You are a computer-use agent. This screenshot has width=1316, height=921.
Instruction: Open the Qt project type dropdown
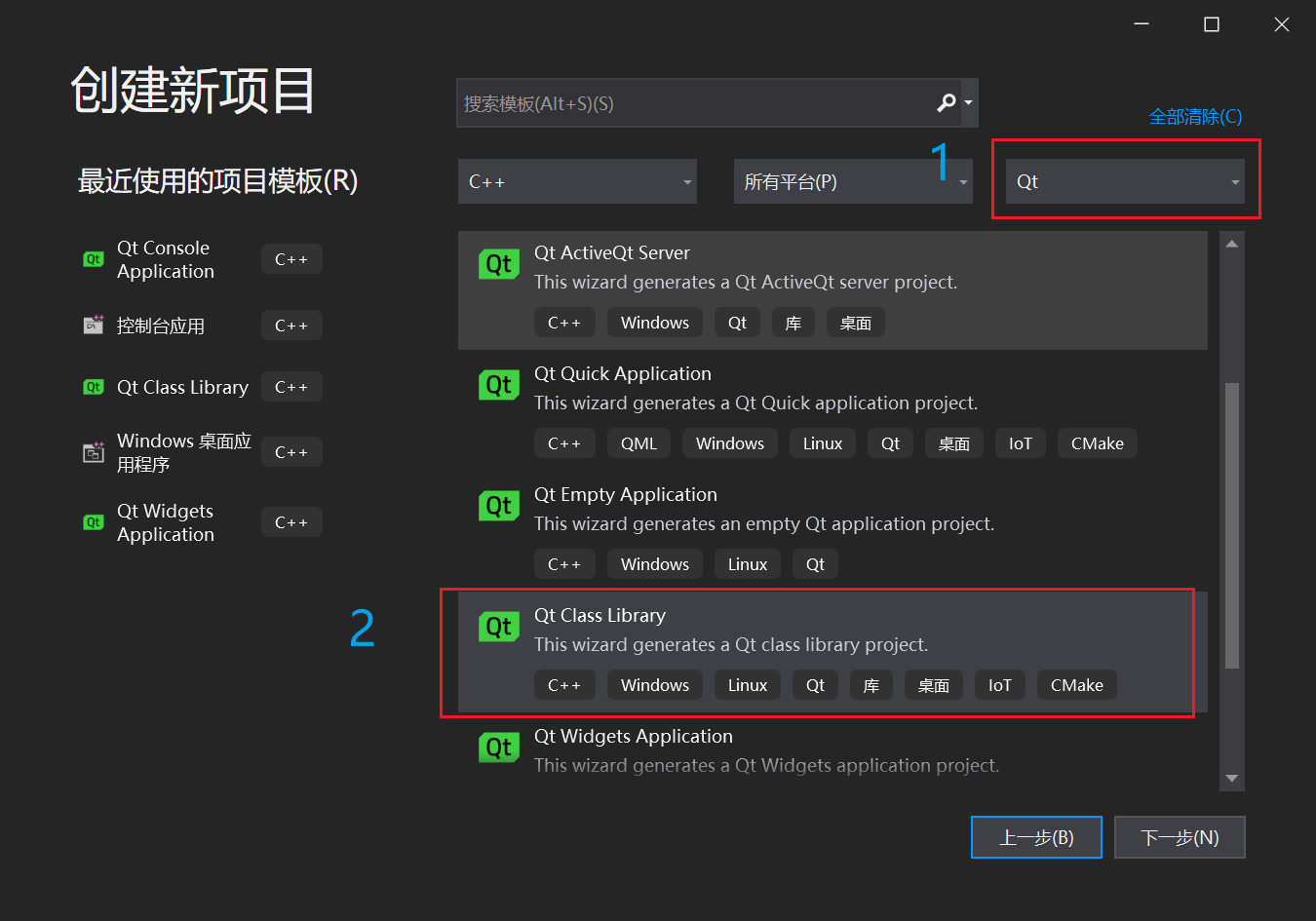click(1125, 181)
